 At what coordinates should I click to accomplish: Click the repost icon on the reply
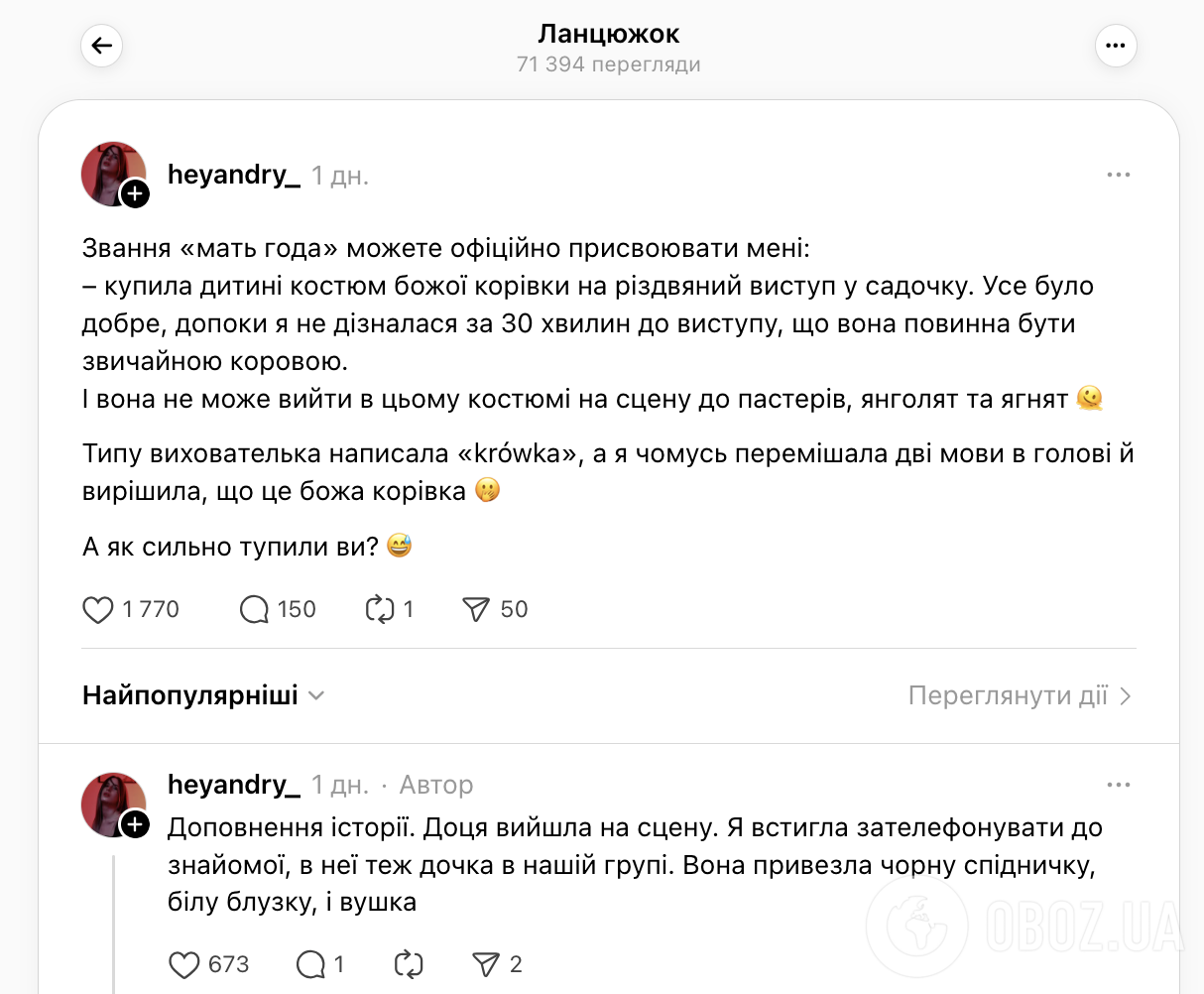coord(408,963)
